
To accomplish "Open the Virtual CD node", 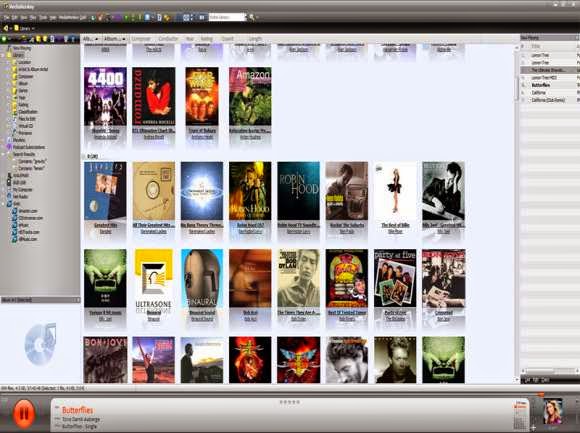I will (26, 126).
